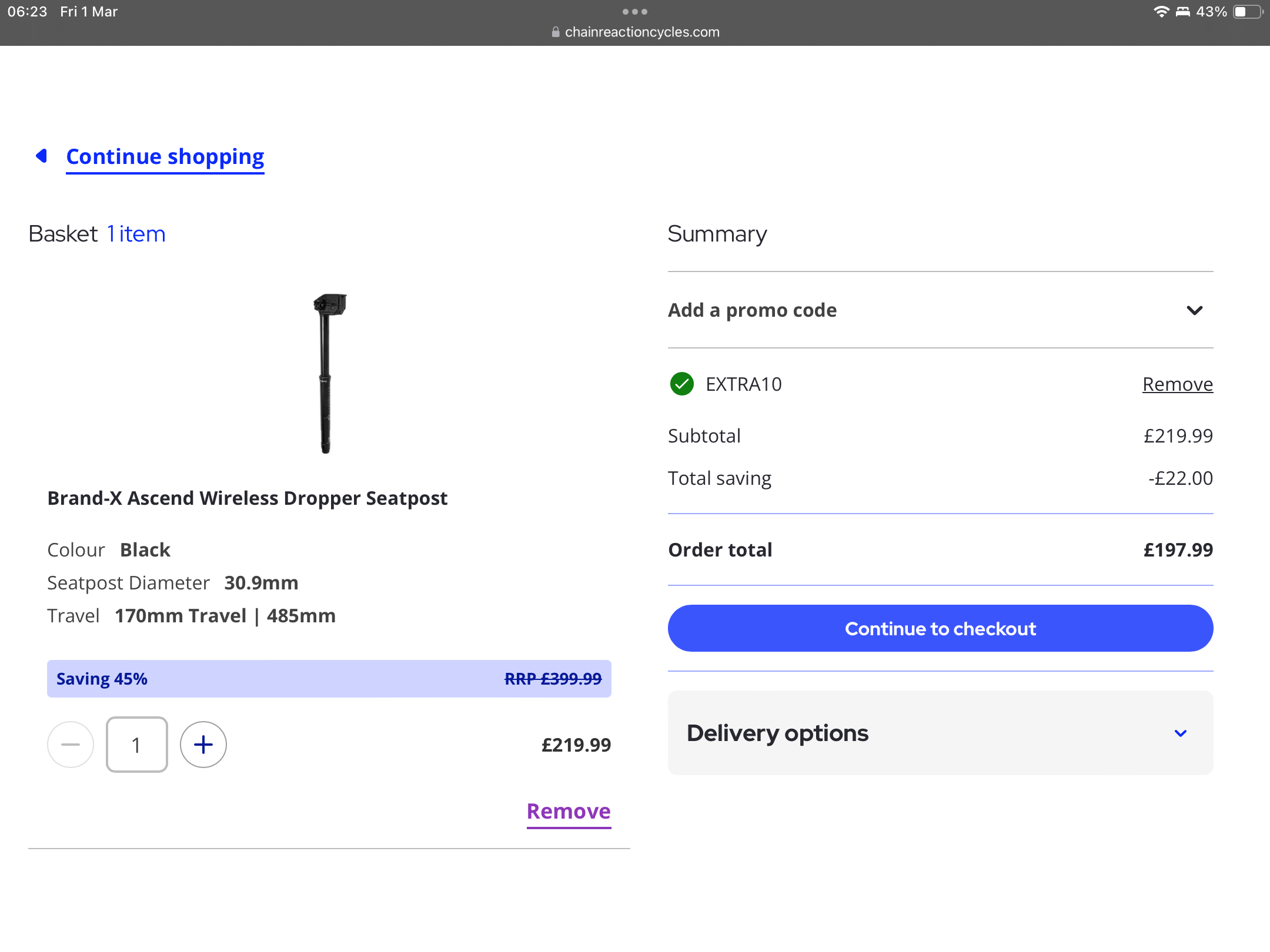The image size is (1270, 952).
Task: Click the '170mm Travel | 485mm' value
Action: click(225, 616)
